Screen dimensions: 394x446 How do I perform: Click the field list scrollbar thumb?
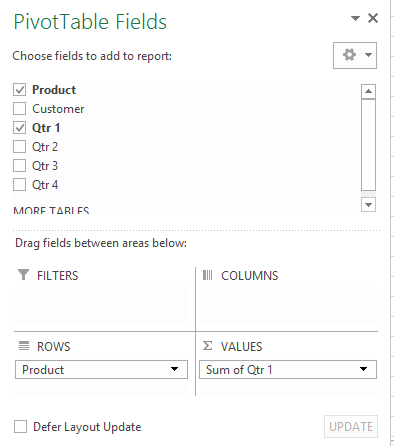368,145
